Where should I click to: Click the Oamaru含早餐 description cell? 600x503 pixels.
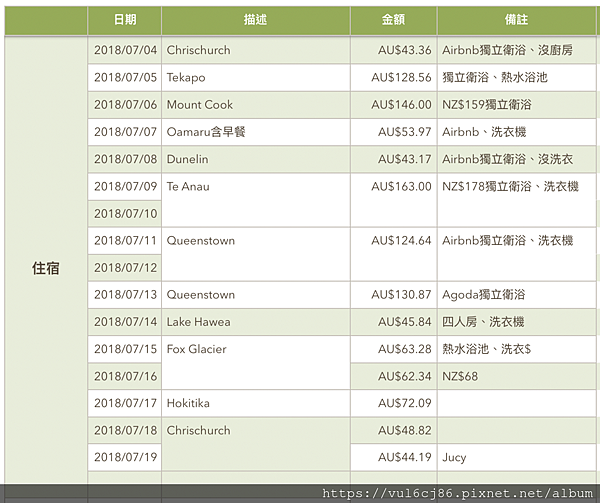click(256, 132)
